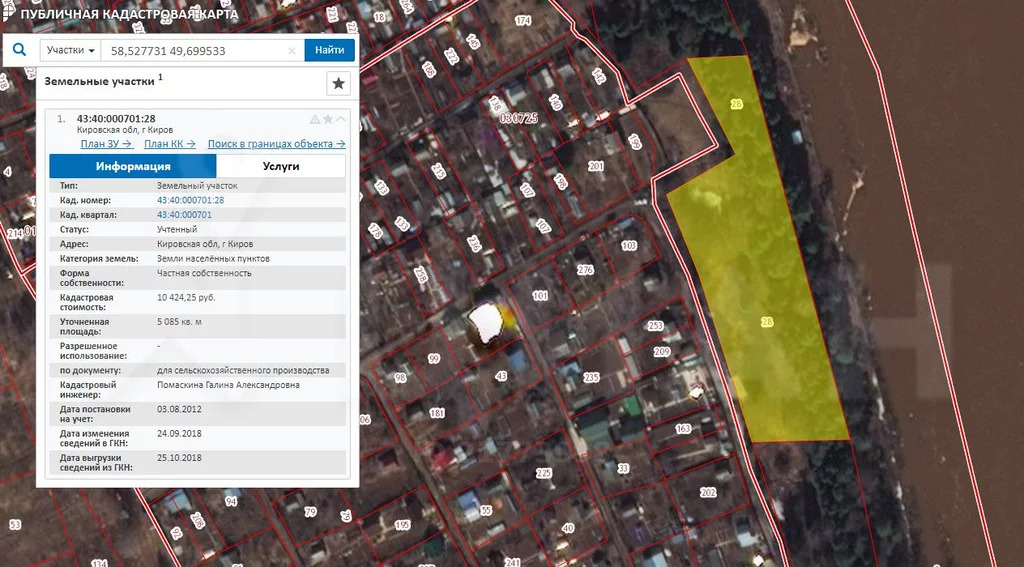Image resolution: width=1024 pixels, height=567 pixels.
Task: Open Поиск в границах объекта link
Action: coord(276,144)
